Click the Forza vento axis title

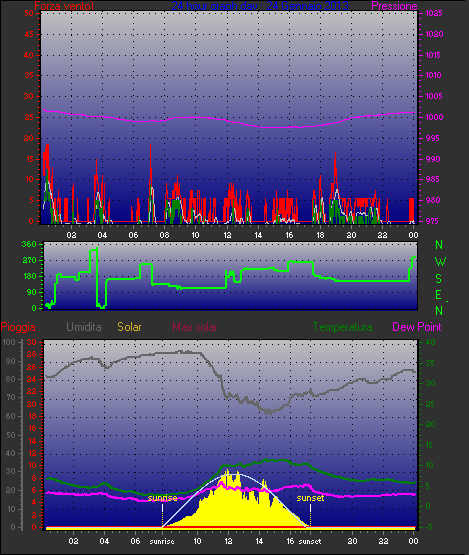(64, 6)
